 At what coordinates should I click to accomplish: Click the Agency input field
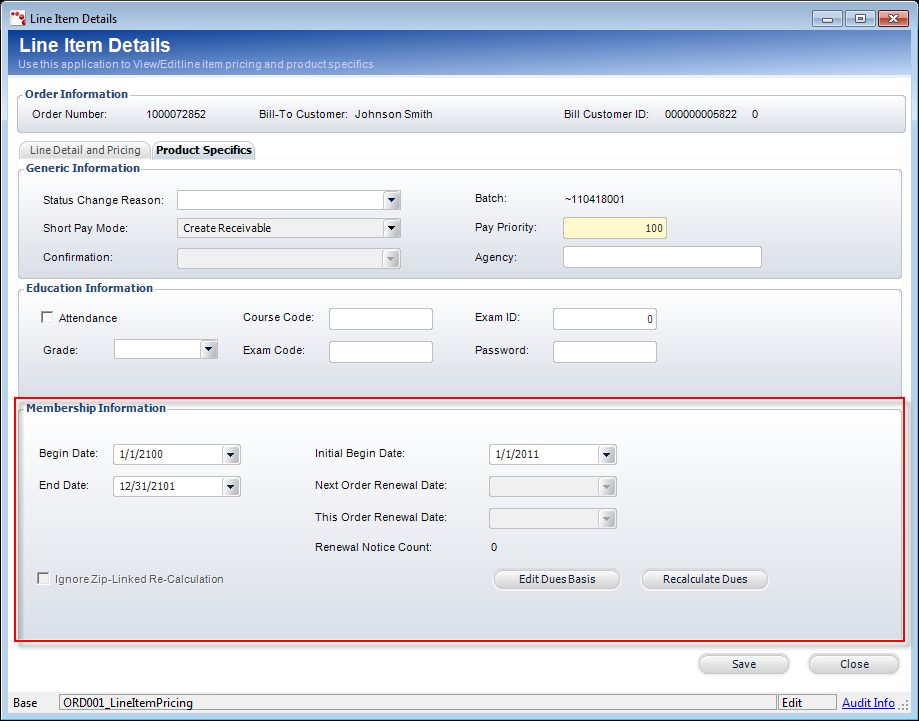pos(662,258)
